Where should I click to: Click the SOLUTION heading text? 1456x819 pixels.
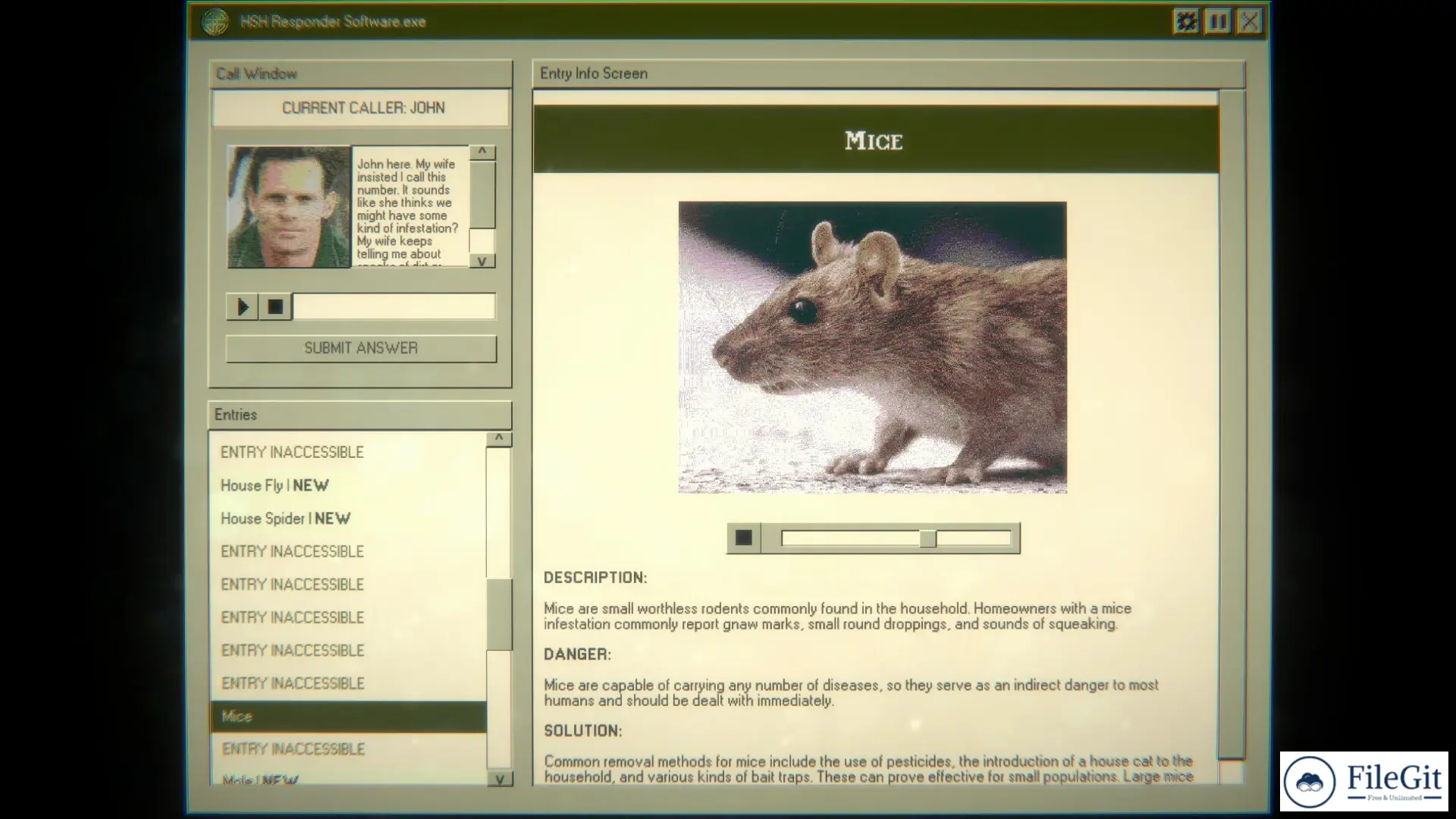click(x=582, y=731)
